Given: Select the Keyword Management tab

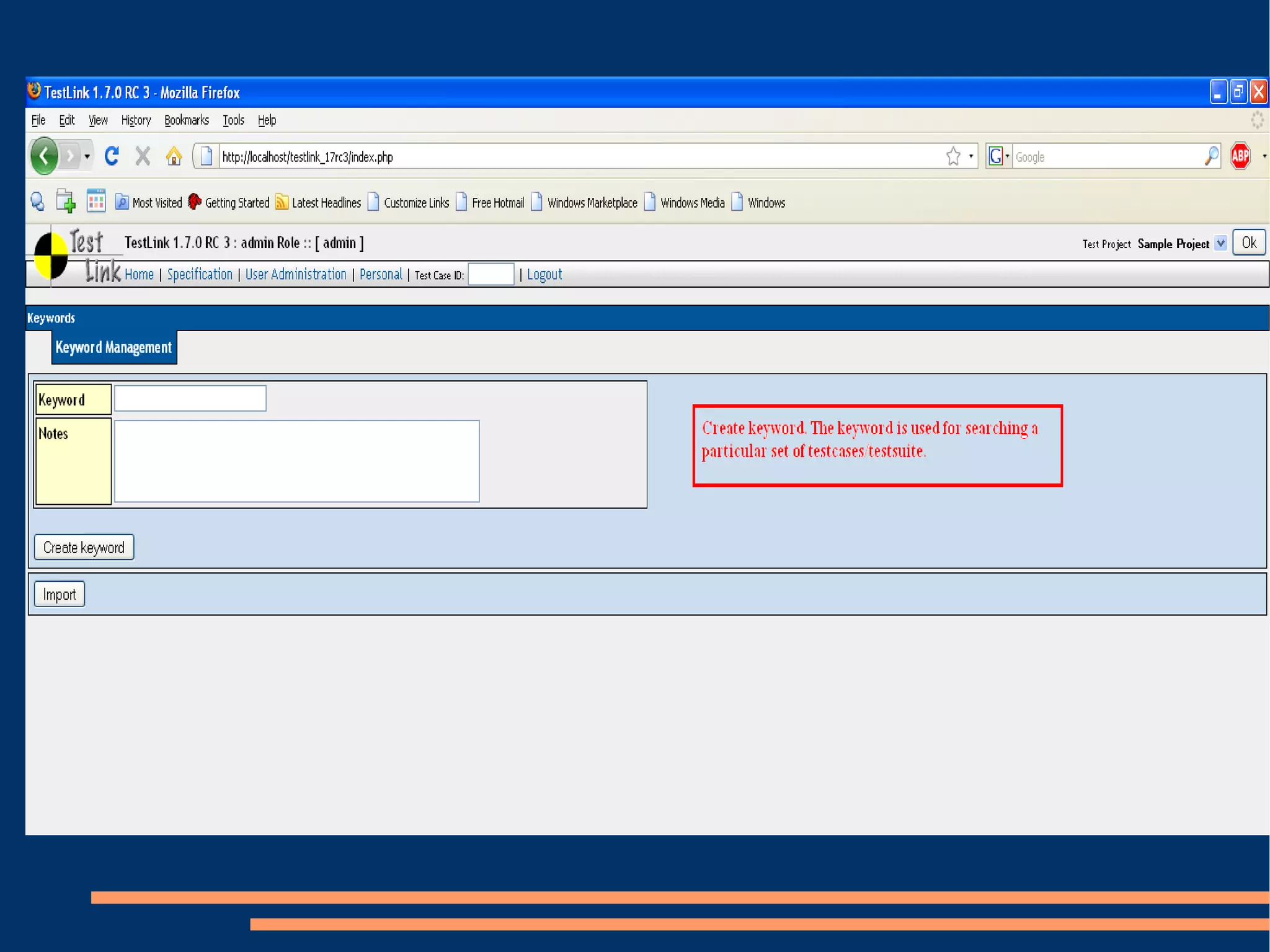Looking at the screenshot, I should [114, 347].
